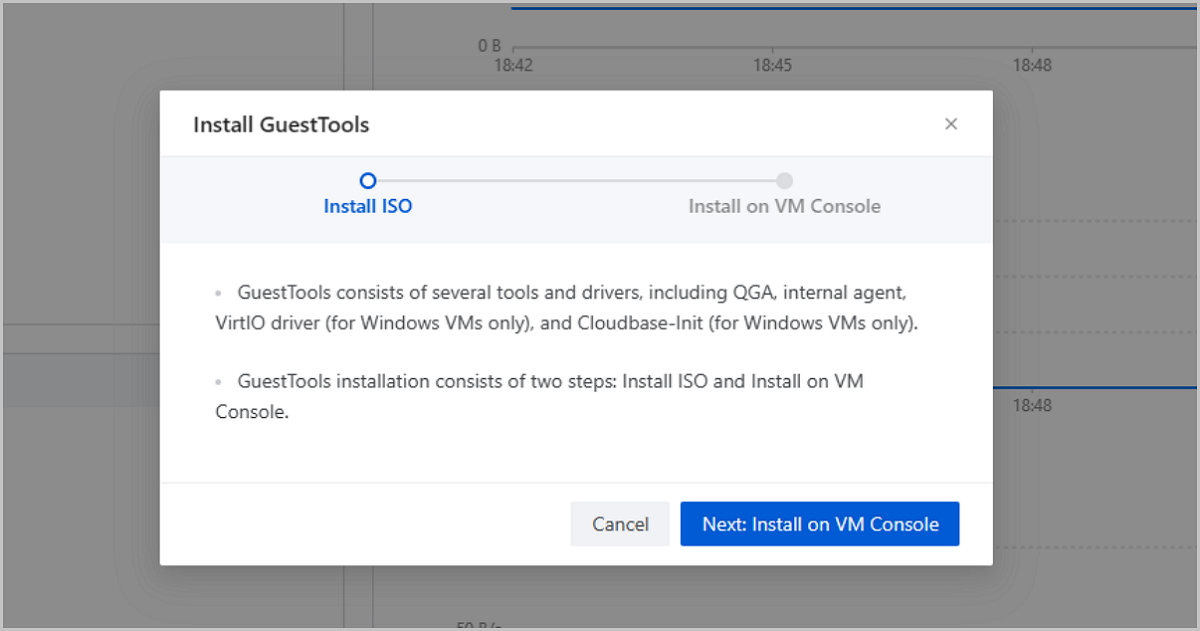Proceed with Next: Install on VM Console

point(820,524)
